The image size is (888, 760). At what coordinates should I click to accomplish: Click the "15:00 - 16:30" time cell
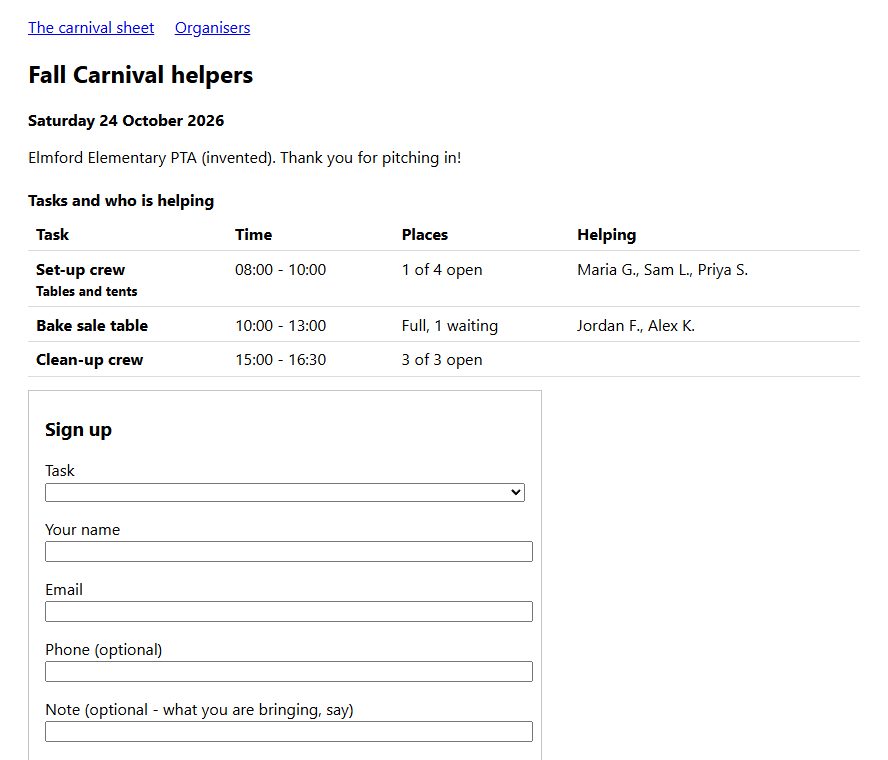pos(281,360)
